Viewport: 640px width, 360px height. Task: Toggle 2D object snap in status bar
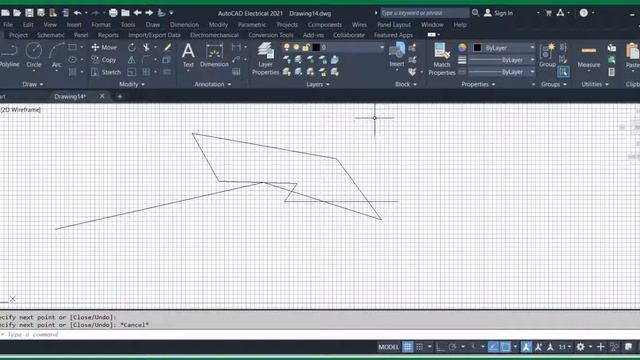click(505, 347)
